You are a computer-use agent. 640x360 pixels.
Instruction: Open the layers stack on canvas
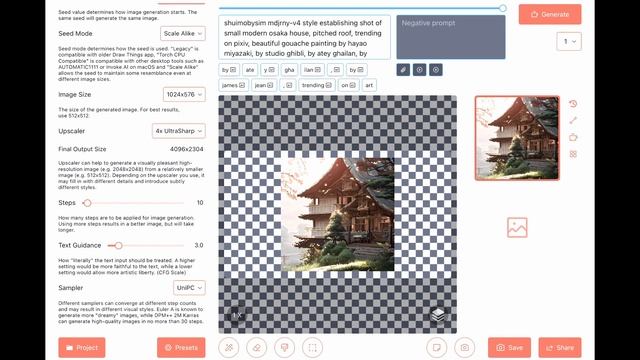coord(438,315)
